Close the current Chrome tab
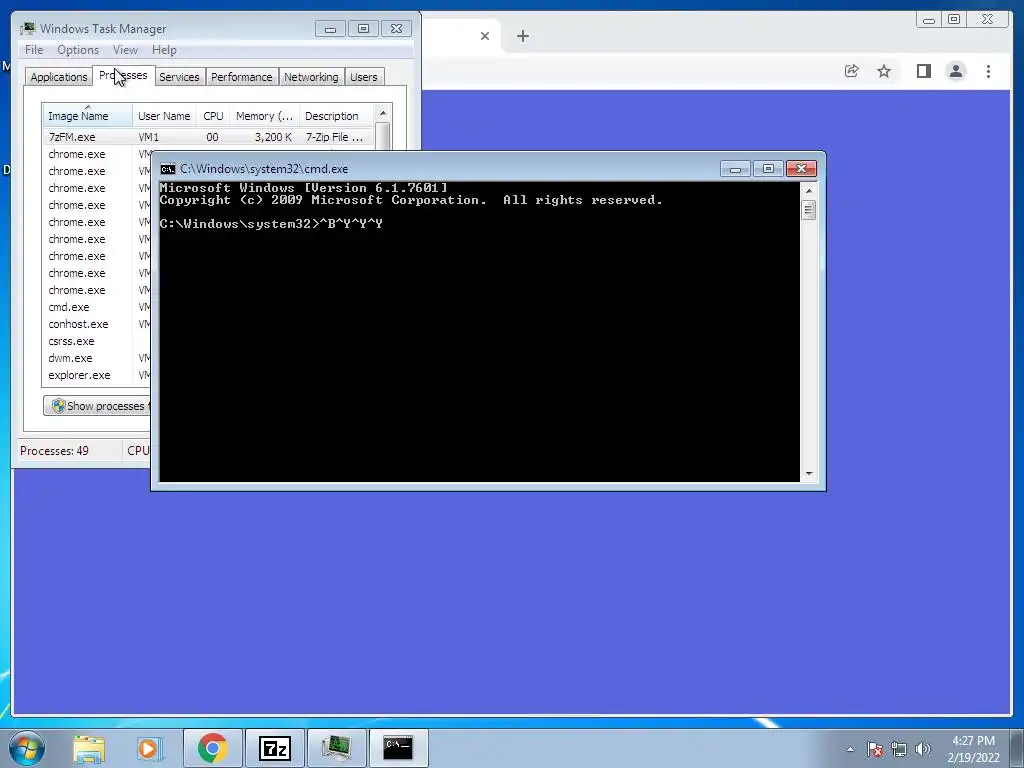This screenshot has height=768, width=1024. pos(485,36)
